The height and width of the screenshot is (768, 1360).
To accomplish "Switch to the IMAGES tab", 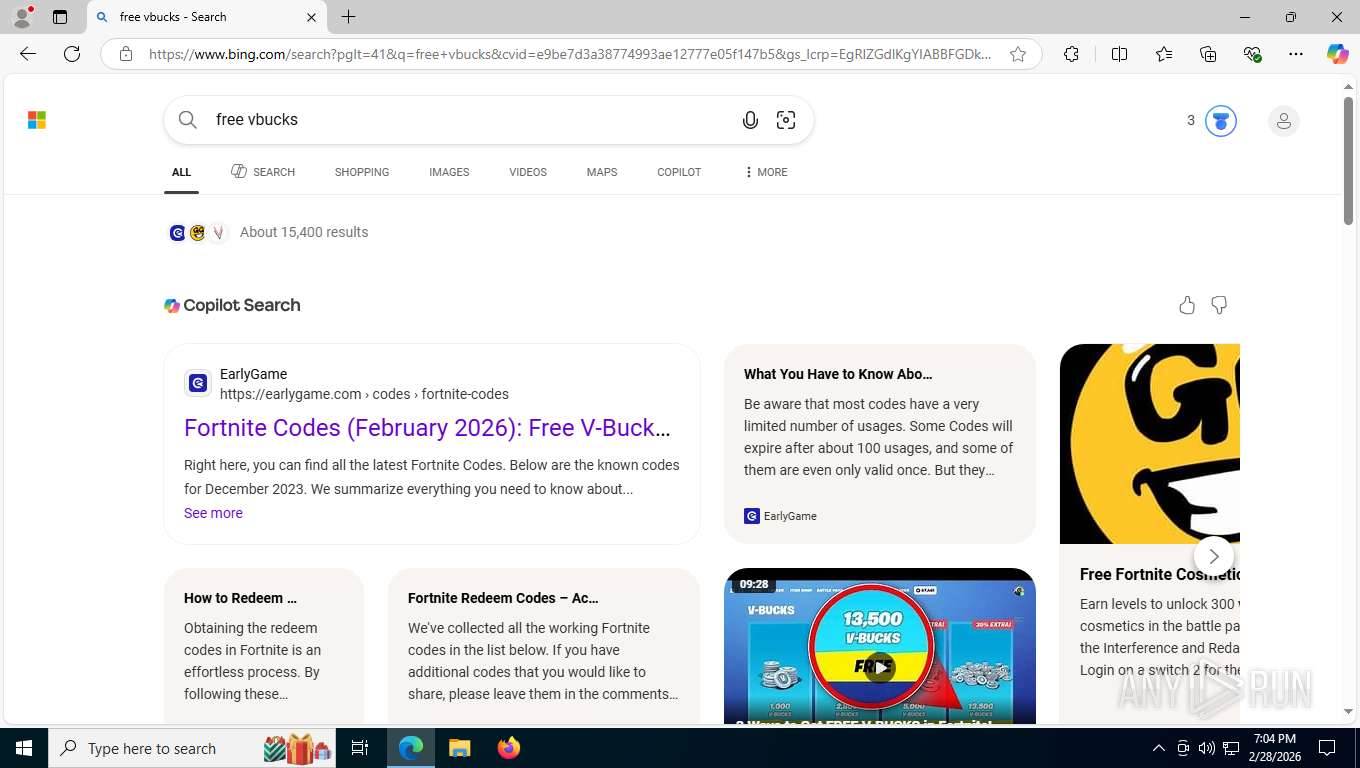I will coord(449,172).
